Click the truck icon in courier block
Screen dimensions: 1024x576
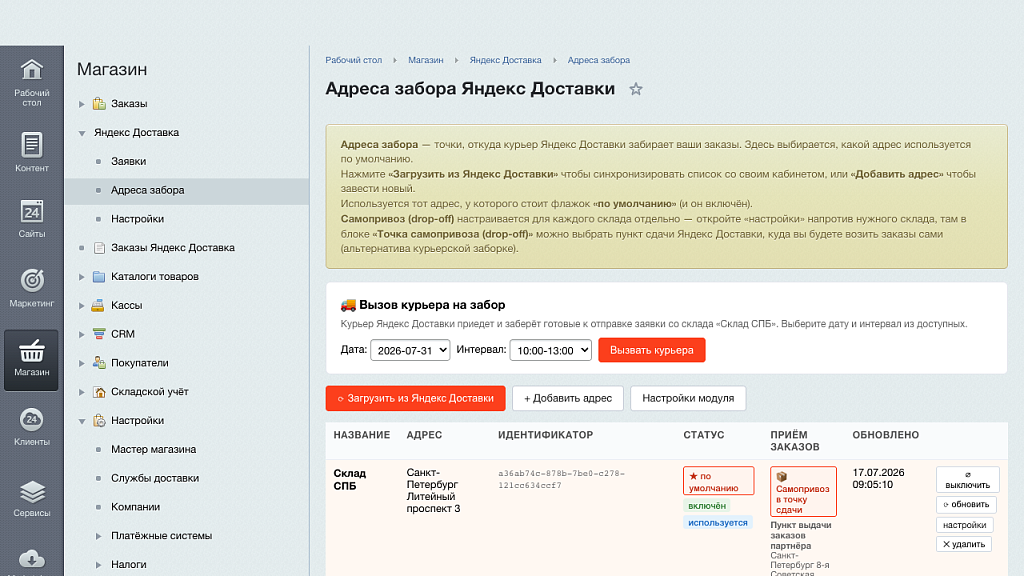348,304
